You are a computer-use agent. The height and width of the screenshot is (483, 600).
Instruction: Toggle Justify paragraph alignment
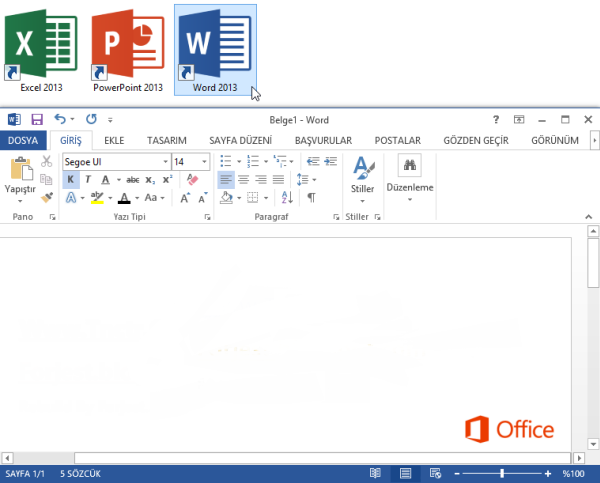pyautogui.click(x=278, y=179)
